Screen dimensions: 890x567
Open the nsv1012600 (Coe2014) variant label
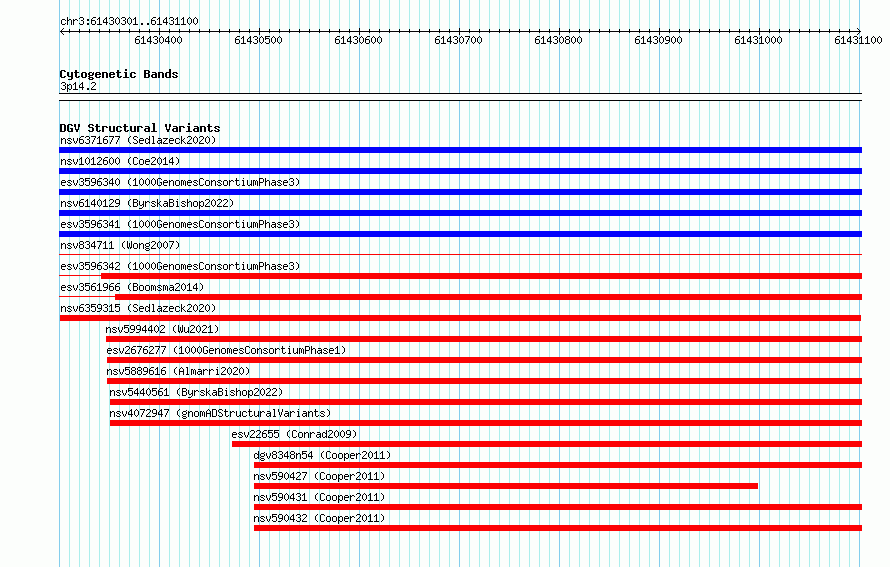coord(120,161)
